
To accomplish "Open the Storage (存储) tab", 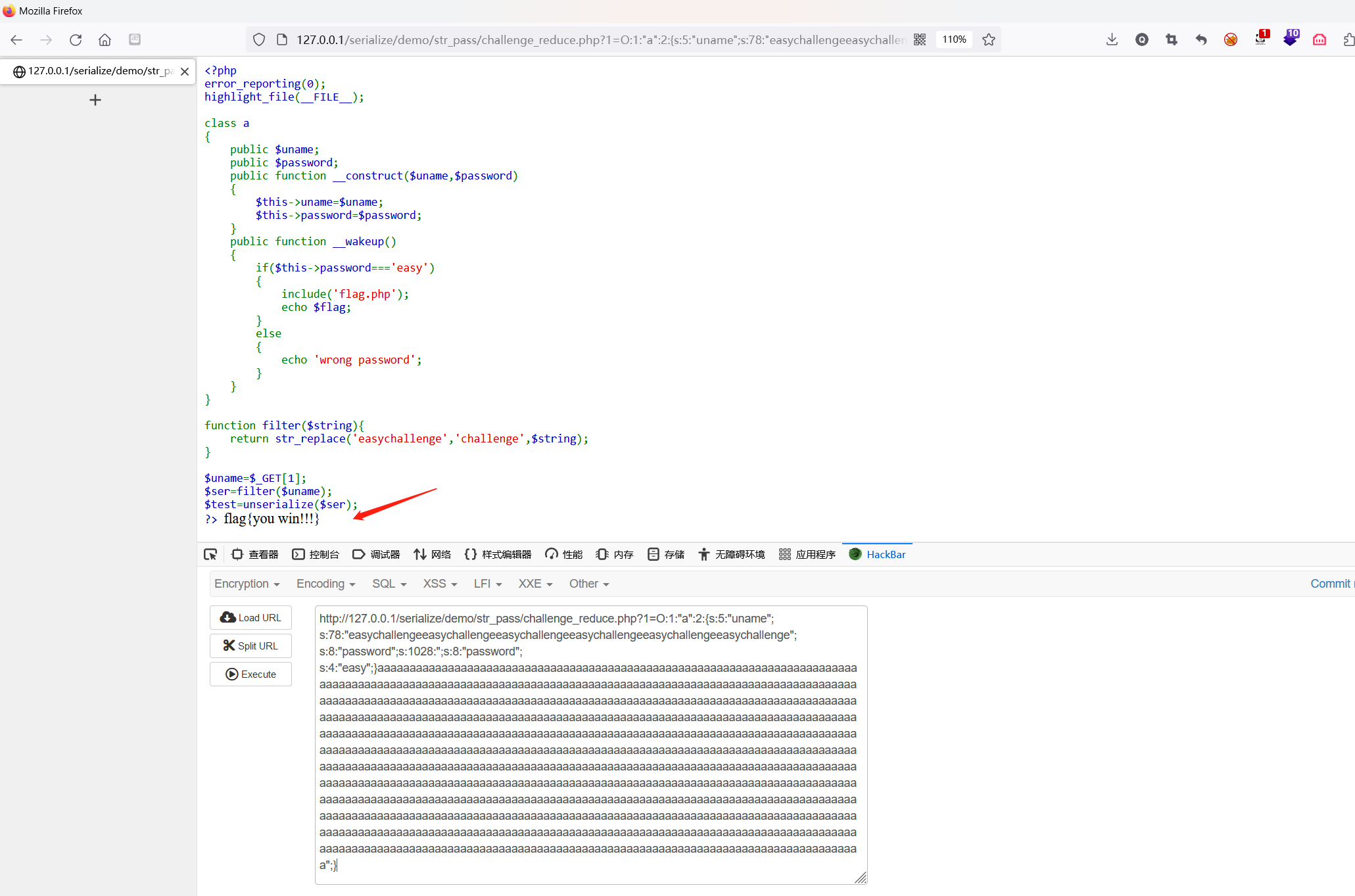I will [x=666, y=555].
